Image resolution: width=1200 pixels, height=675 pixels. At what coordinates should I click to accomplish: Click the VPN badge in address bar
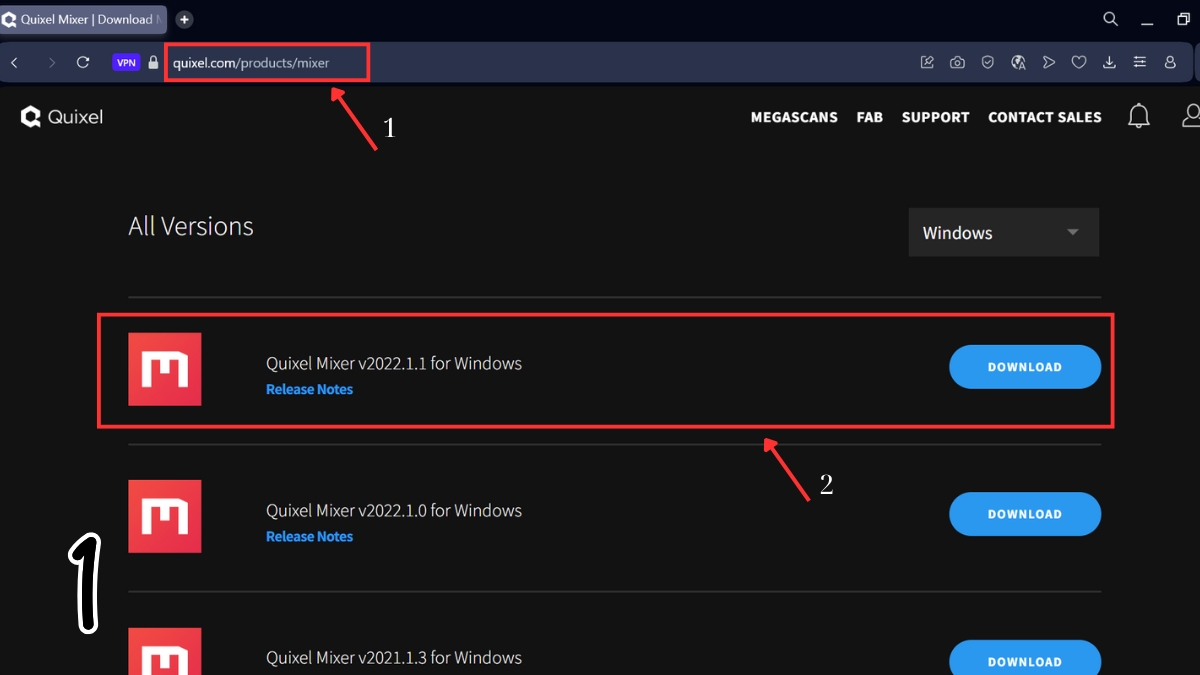pyautogui.click(x=126, y=62)
